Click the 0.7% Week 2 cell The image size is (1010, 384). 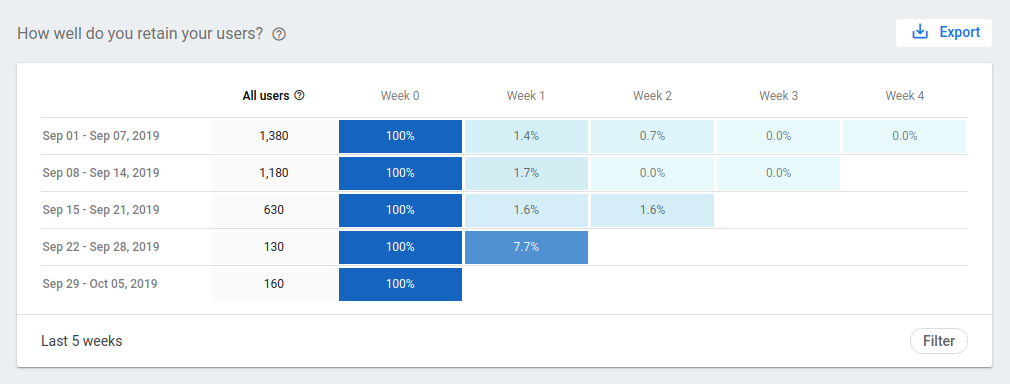pyautogui.click(x=653, y=137)
